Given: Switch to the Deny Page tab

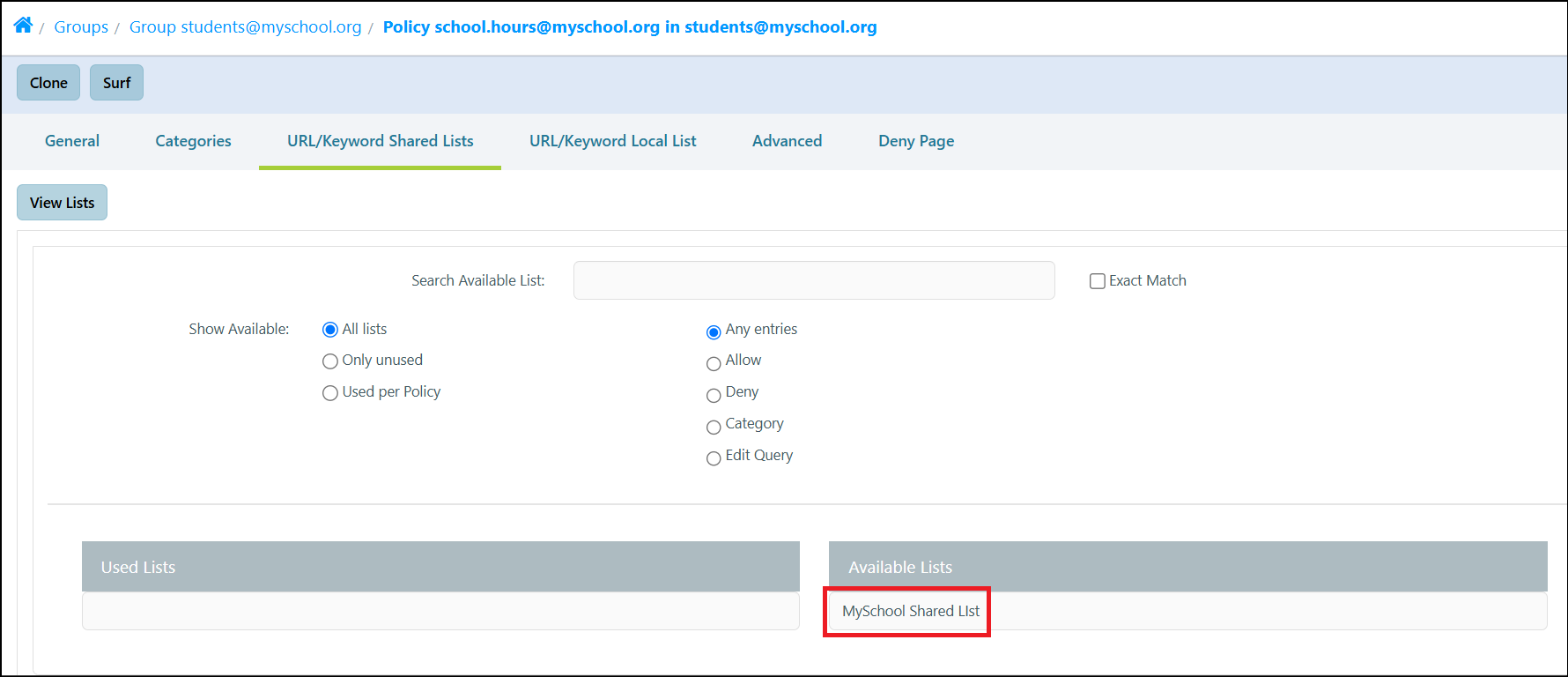Looking at the screenshot, I should [x=916, y=141].
